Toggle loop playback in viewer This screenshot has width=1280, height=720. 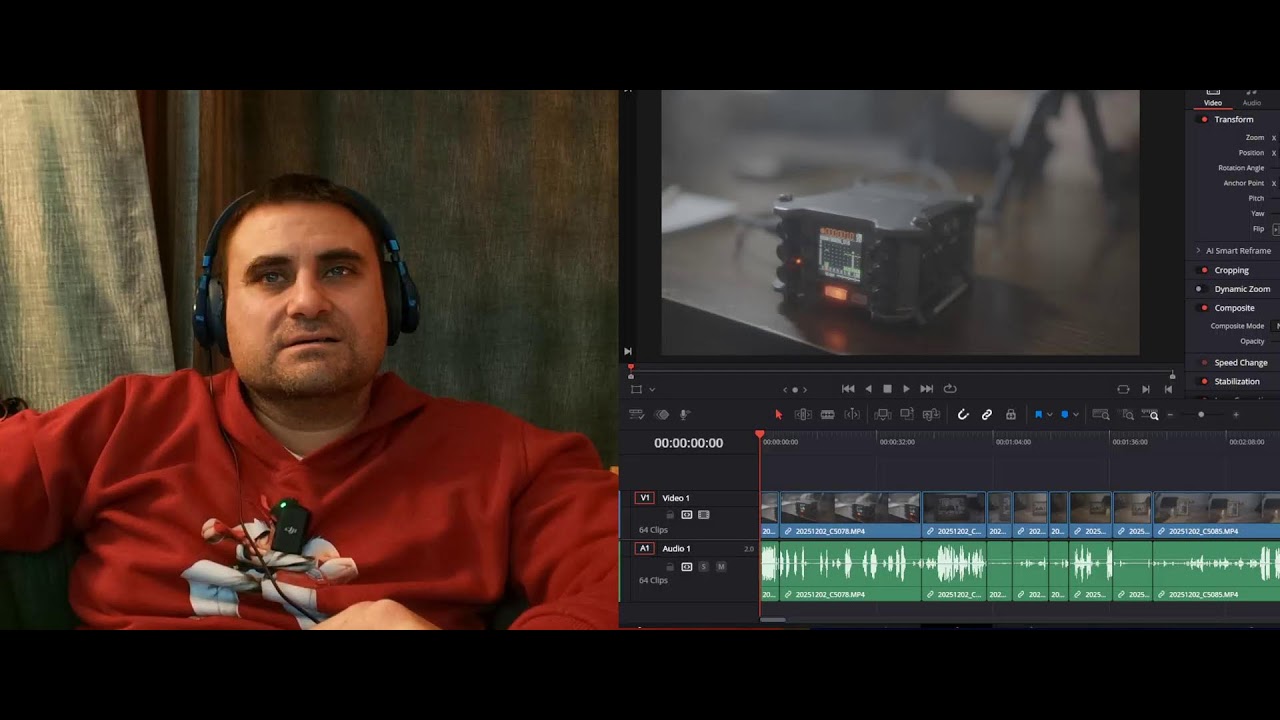[x=950, y=389]
